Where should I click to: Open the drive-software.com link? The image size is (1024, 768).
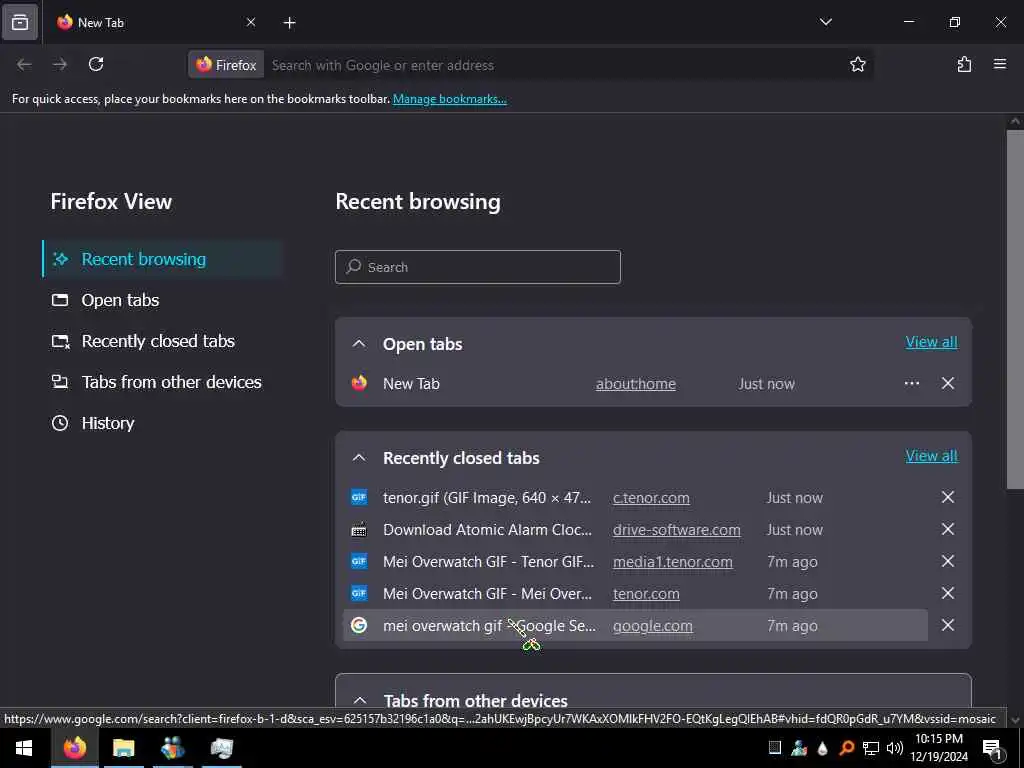click(677, 530)
